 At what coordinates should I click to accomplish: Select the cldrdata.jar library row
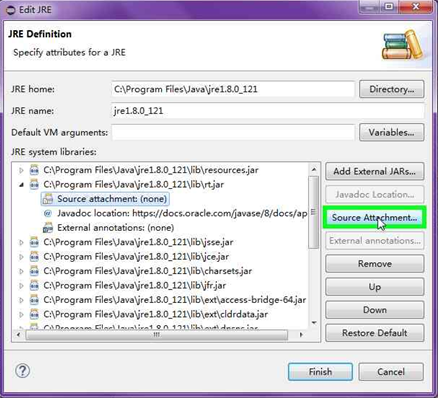[155, 314]
